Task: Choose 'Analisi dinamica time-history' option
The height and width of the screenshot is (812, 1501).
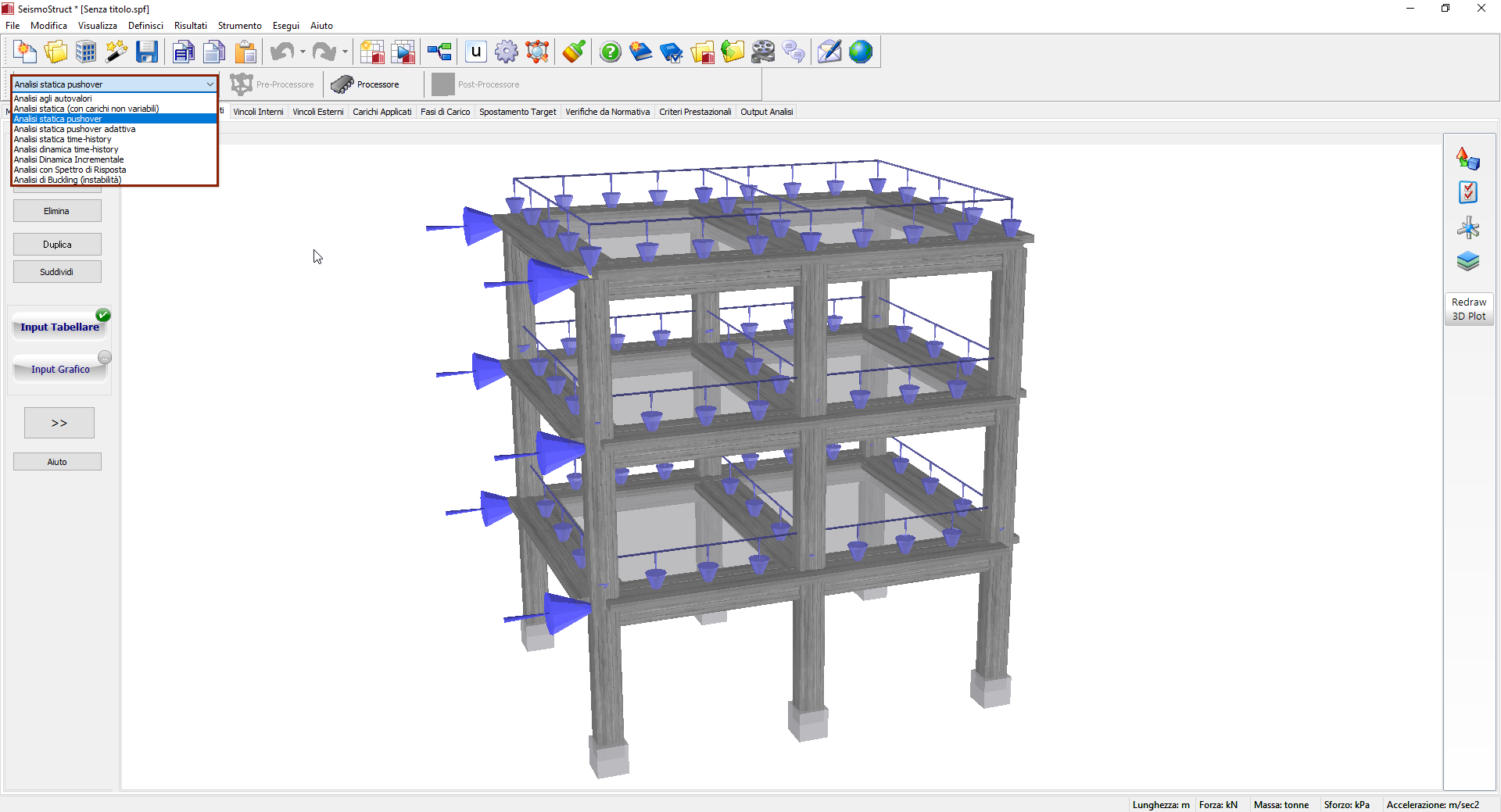Action: click(66, 149)
